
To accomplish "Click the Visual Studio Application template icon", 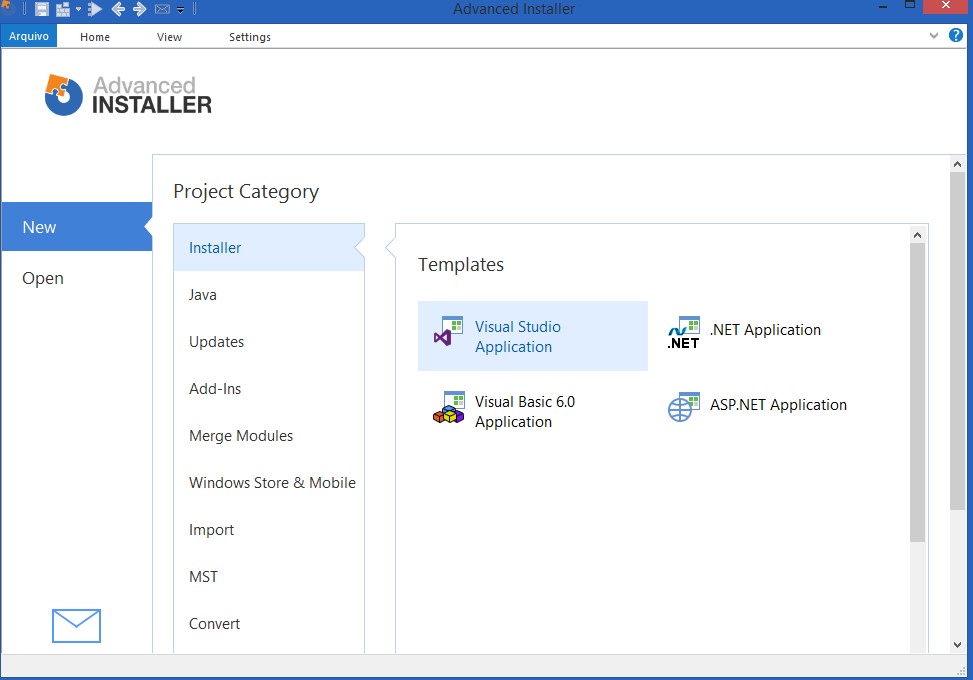I will (449, 332).
